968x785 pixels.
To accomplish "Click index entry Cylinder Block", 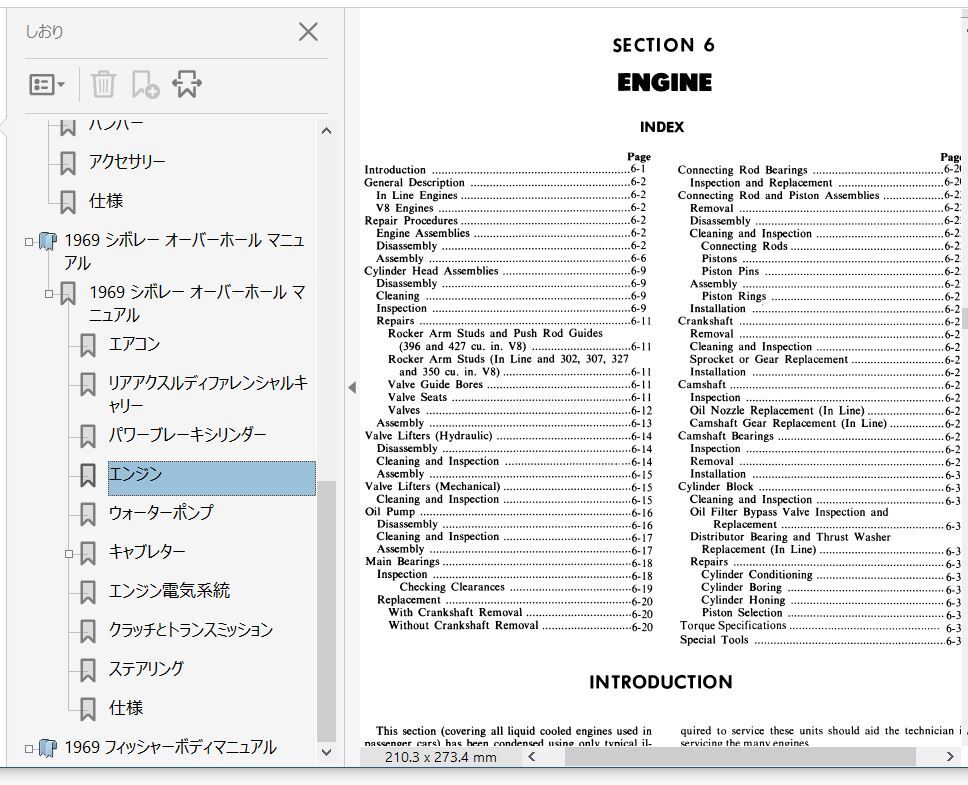I will [x=716, y=486].
